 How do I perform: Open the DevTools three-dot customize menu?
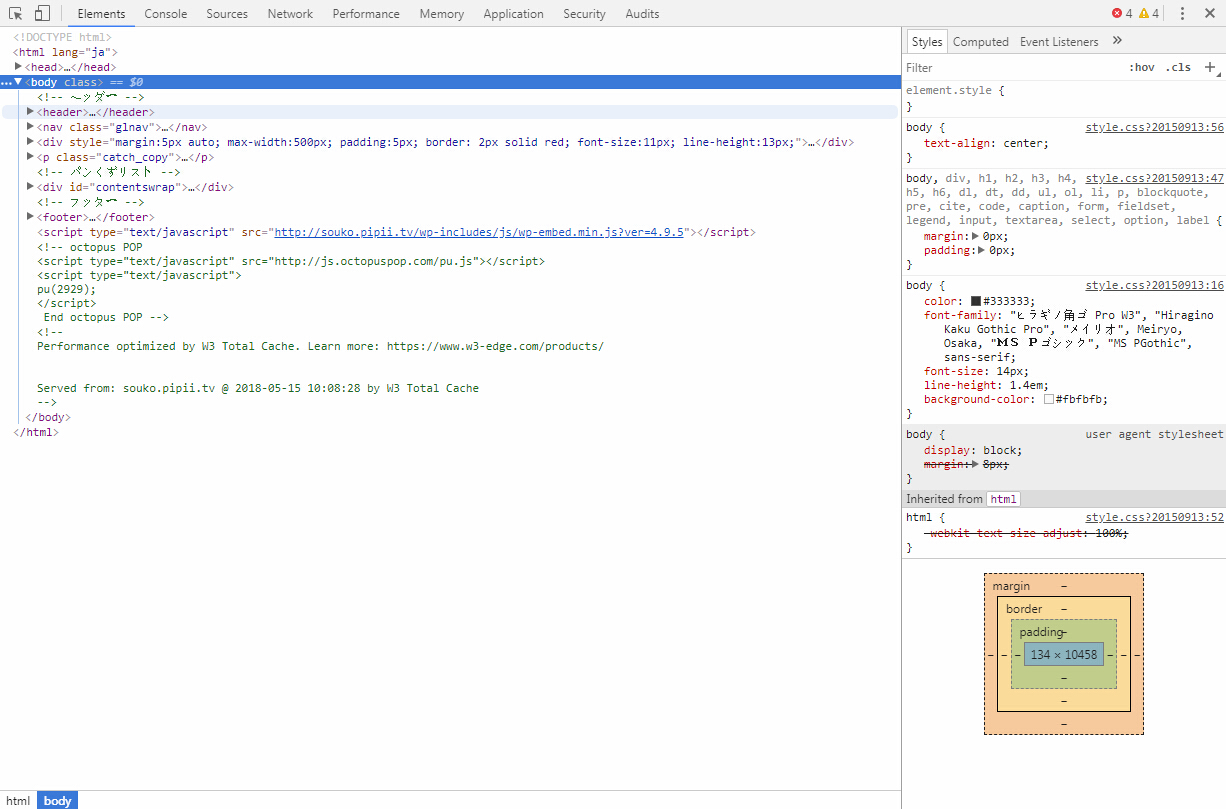pos(1182,14)
